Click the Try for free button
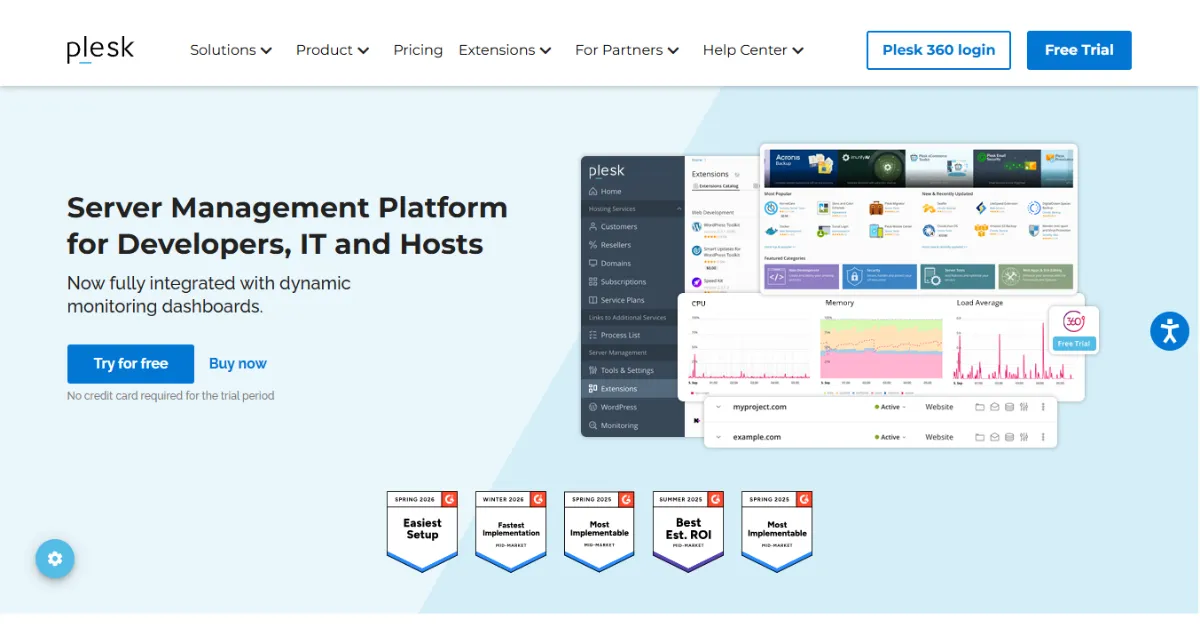The height and width of the screenshot is (628, 1200). tap(131, 363)
